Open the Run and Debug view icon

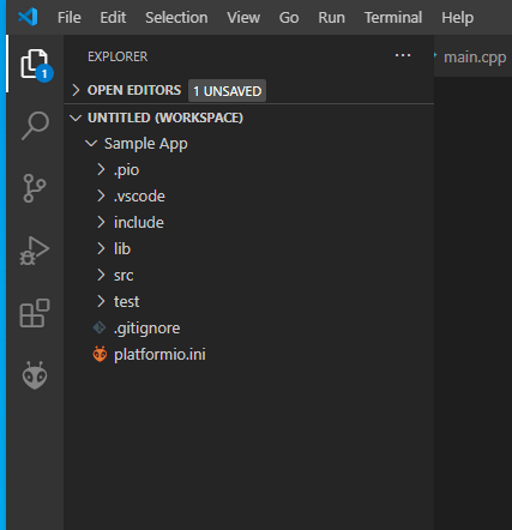click(x=34, y=251)
